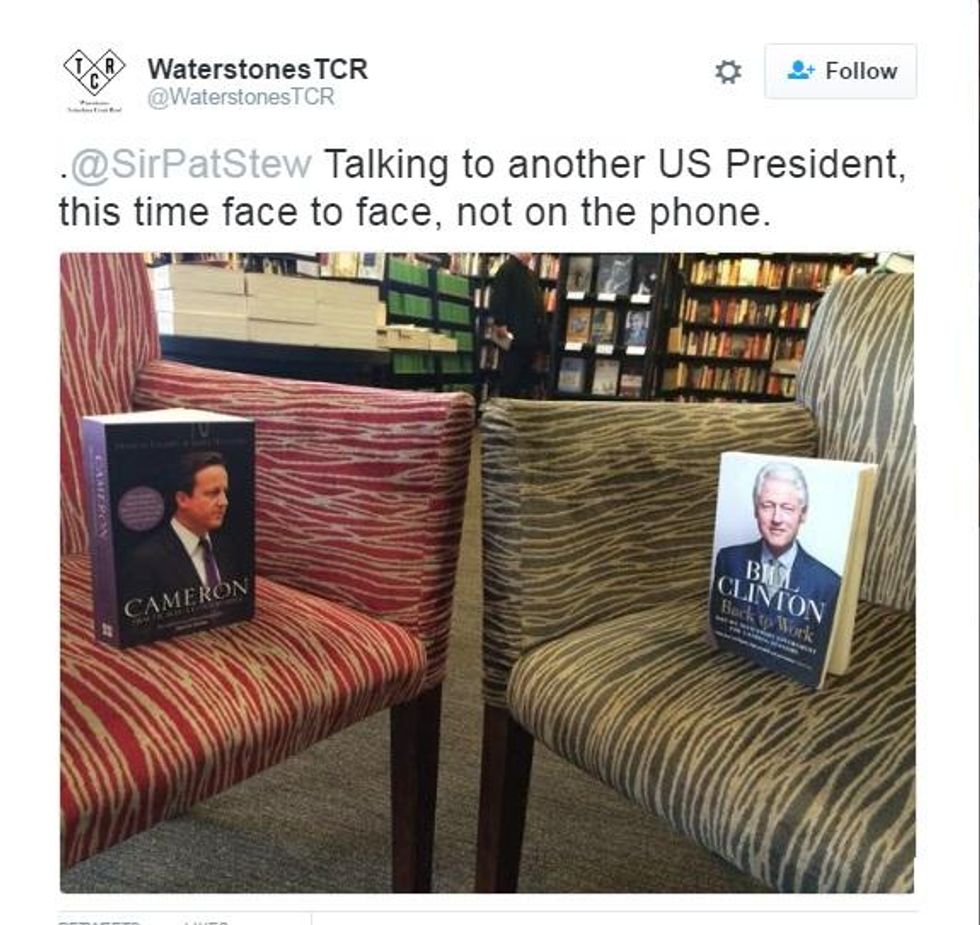This screenshot has height=925, width=980.
Task: Click the Cameron book in the photo
Action: tap(169, 528)
